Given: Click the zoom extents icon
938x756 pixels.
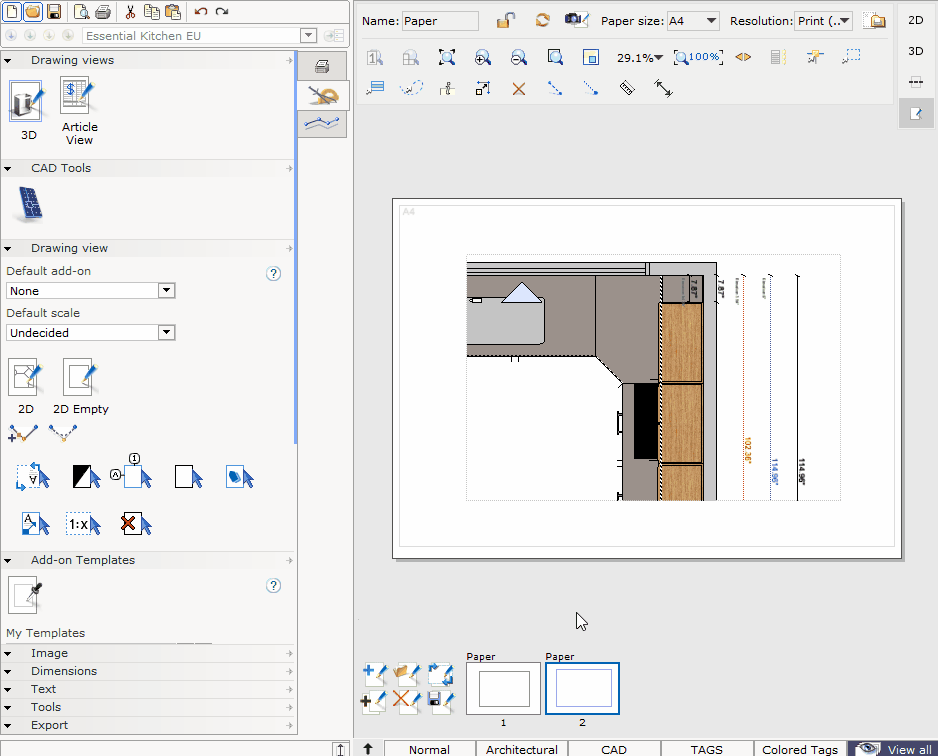Looking at the screenshot, I should pyautogui.click(x=446, y=57).
